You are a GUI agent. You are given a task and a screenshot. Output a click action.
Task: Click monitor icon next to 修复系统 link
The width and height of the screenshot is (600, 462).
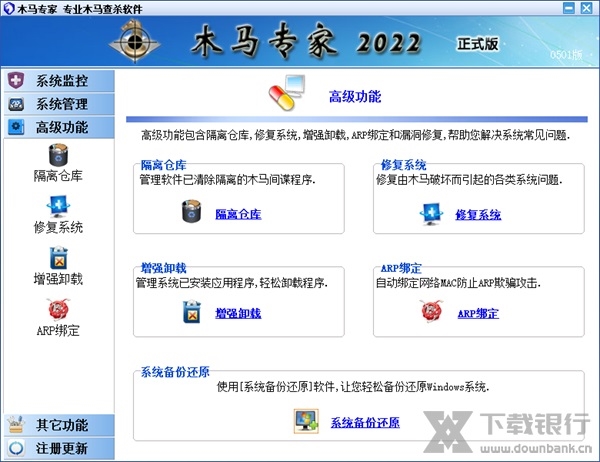[x=431, y=214]
